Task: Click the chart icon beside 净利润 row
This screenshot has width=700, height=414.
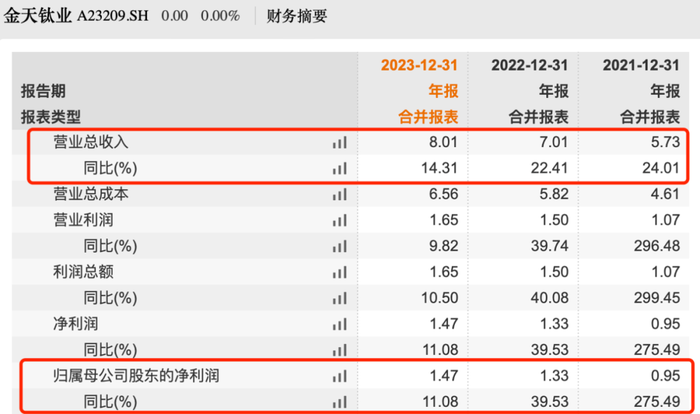Action: coord(339,324)
